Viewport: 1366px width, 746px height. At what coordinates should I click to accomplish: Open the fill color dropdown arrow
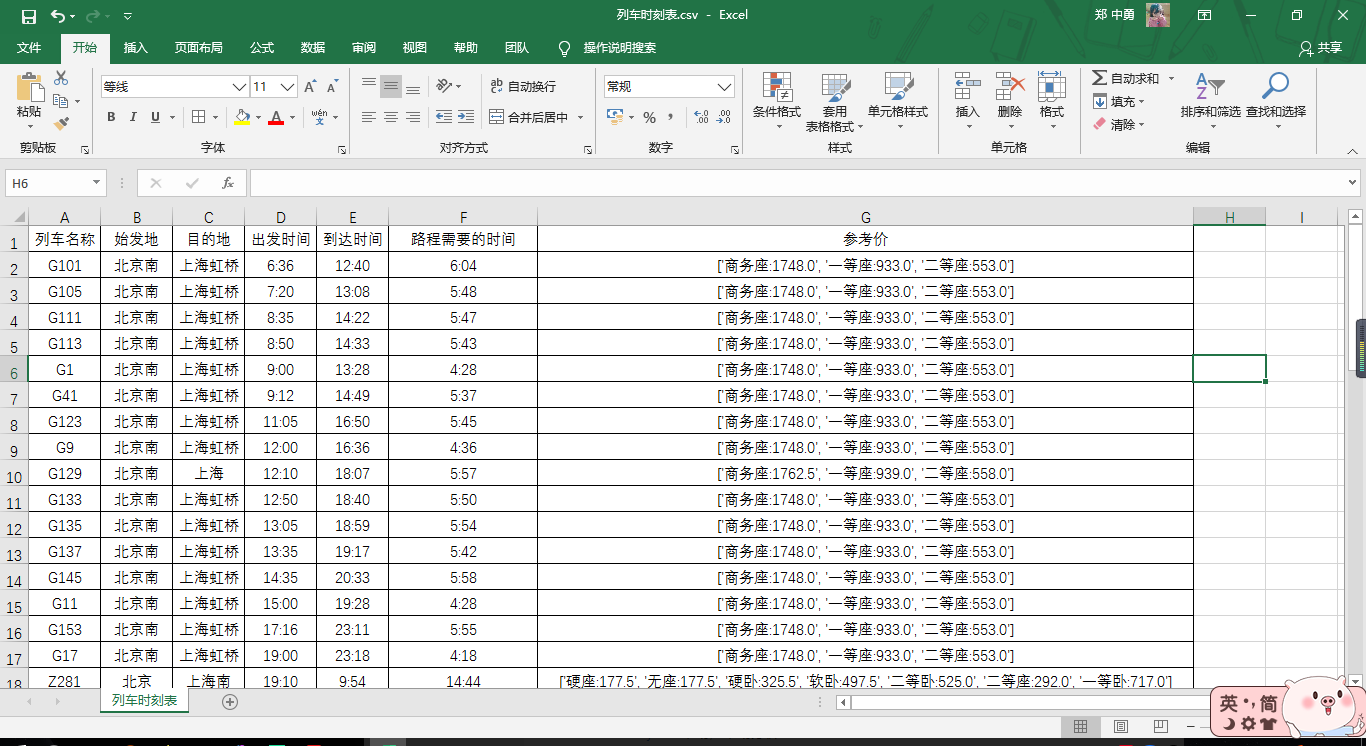[x=256, y=117]
